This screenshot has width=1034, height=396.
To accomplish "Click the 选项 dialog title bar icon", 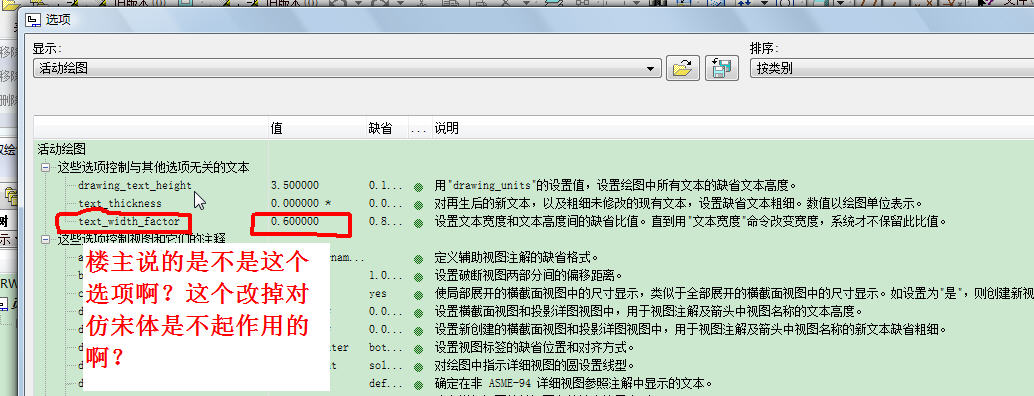I will click(x=32, y=20).
